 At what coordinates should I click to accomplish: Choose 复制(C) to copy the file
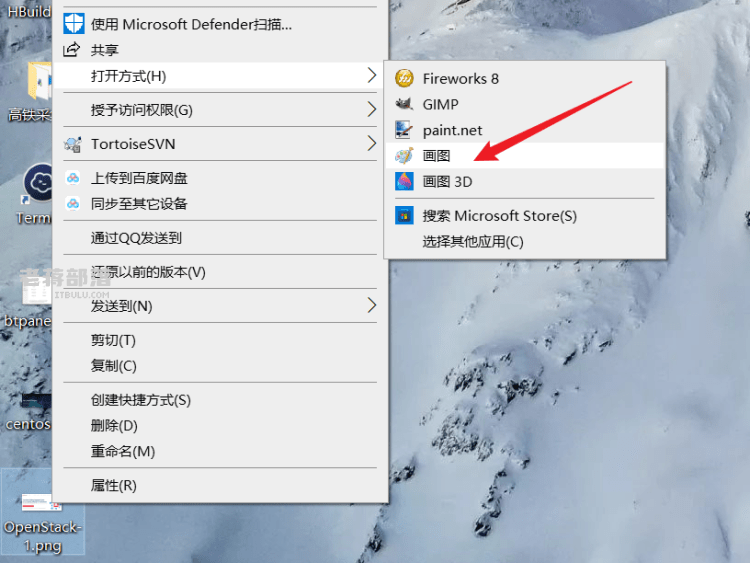[x=220, y=366]
